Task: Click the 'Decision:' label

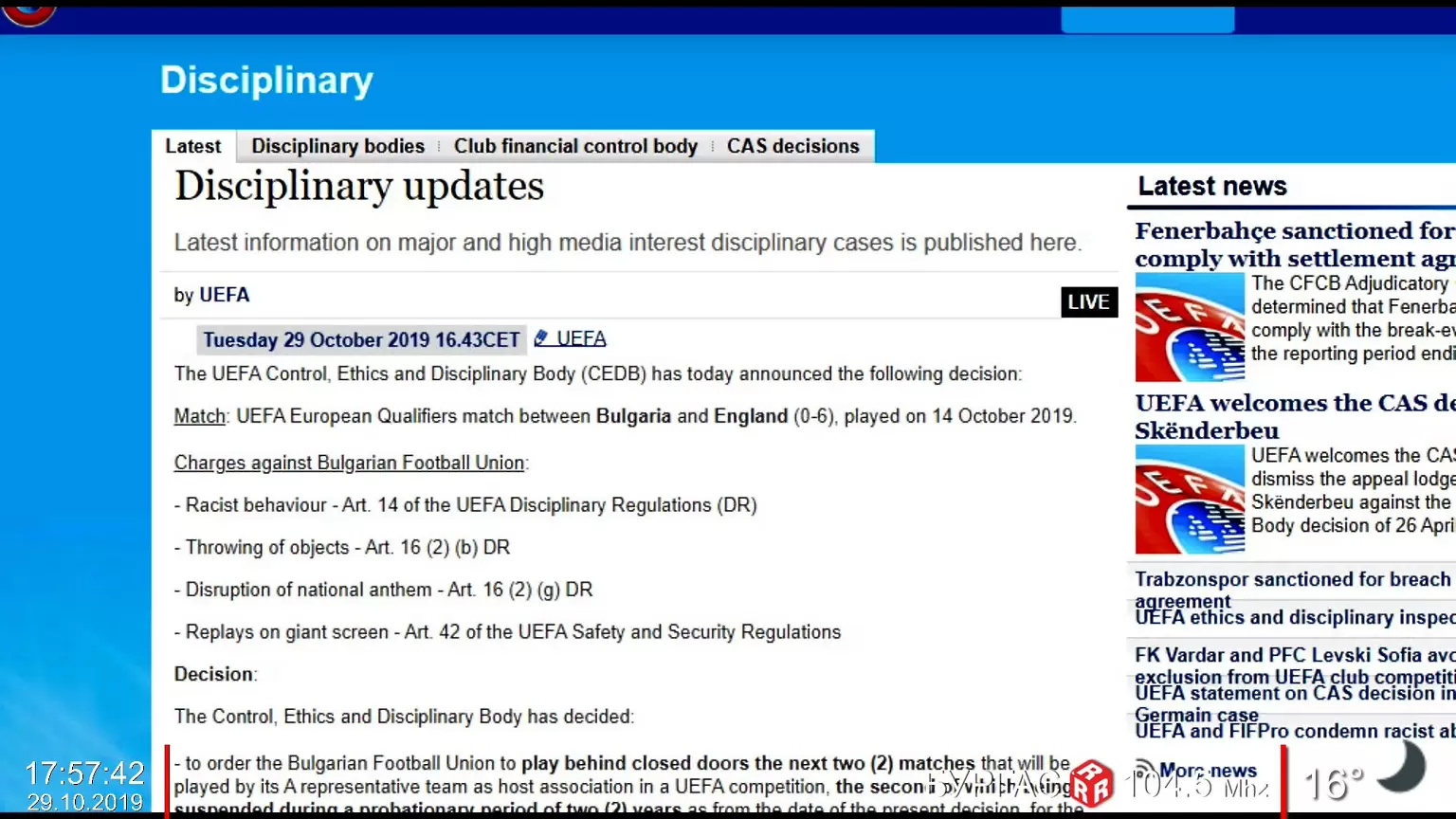Action: (215, 674)
